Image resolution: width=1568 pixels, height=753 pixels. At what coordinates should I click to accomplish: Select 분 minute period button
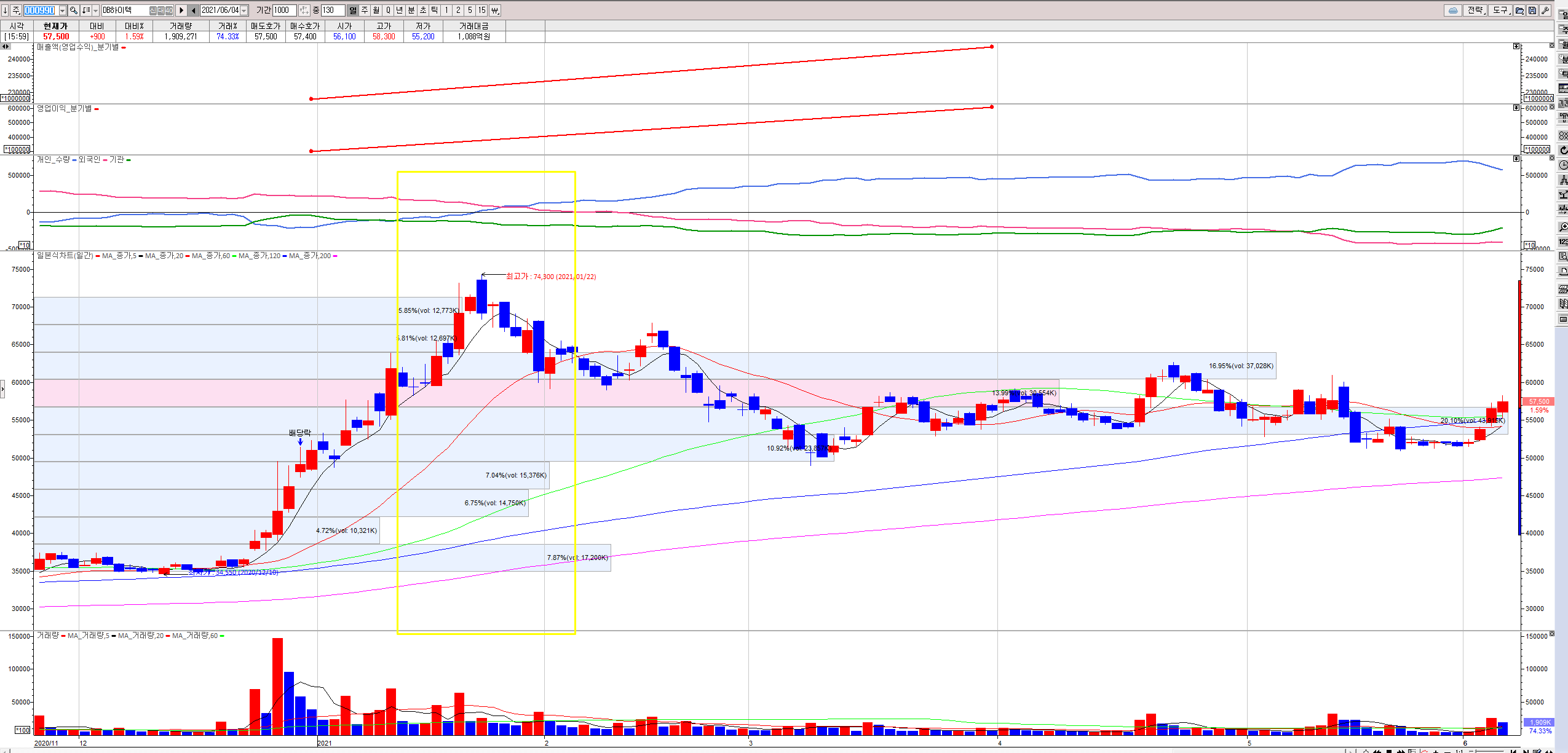coord(411,10)
